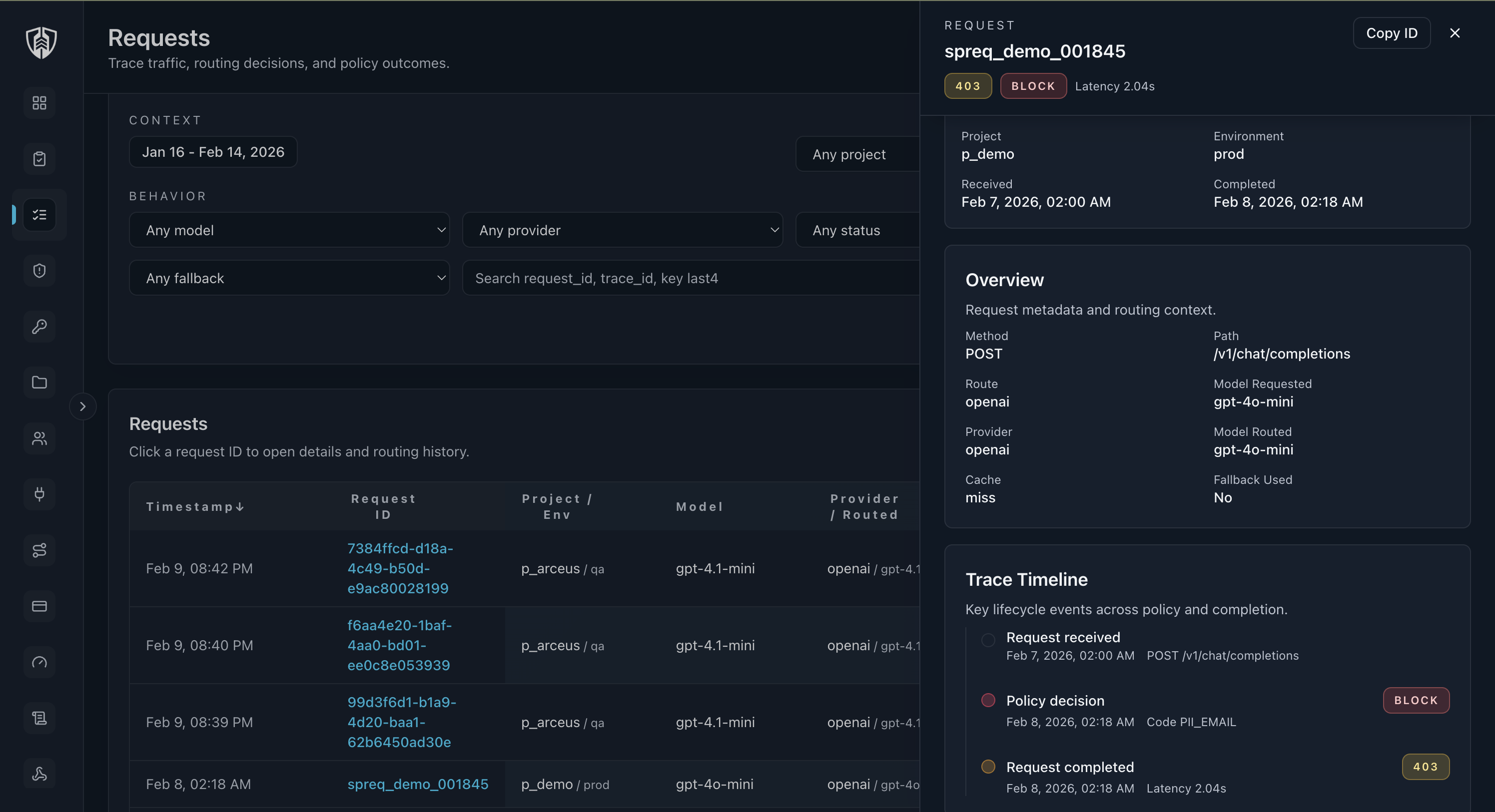Open the billing card section
The width and height of the screenshot is (1495, 812).
(39, 606)
